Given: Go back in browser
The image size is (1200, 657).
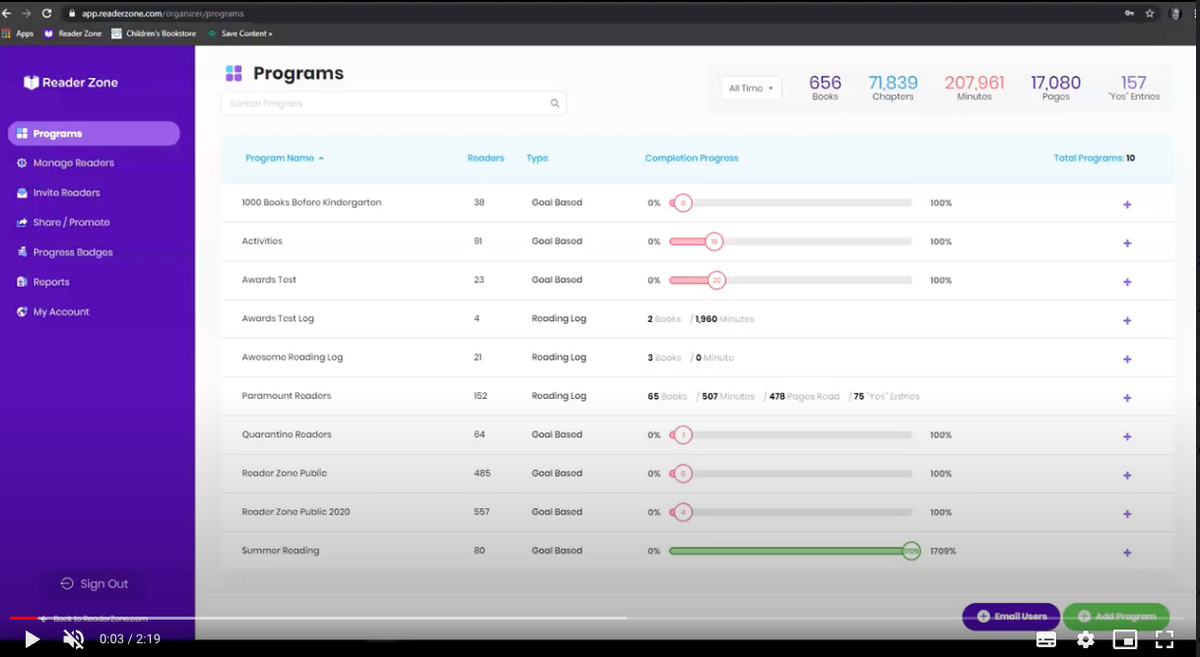Looking at the screenshot, I should coord(7,13).
